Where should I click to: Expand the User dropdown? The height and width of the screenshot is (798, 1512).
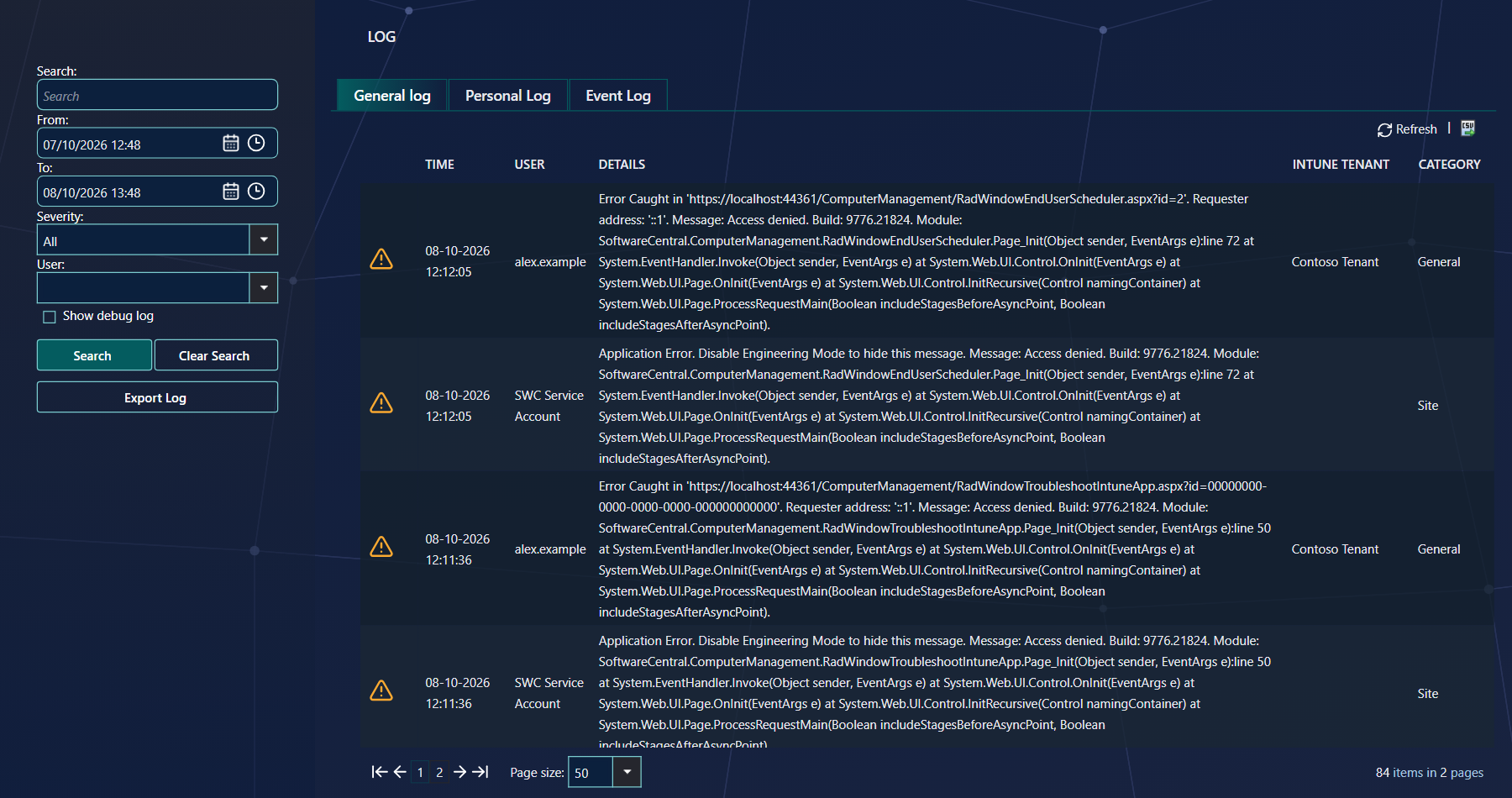click(x=264, y=287)
